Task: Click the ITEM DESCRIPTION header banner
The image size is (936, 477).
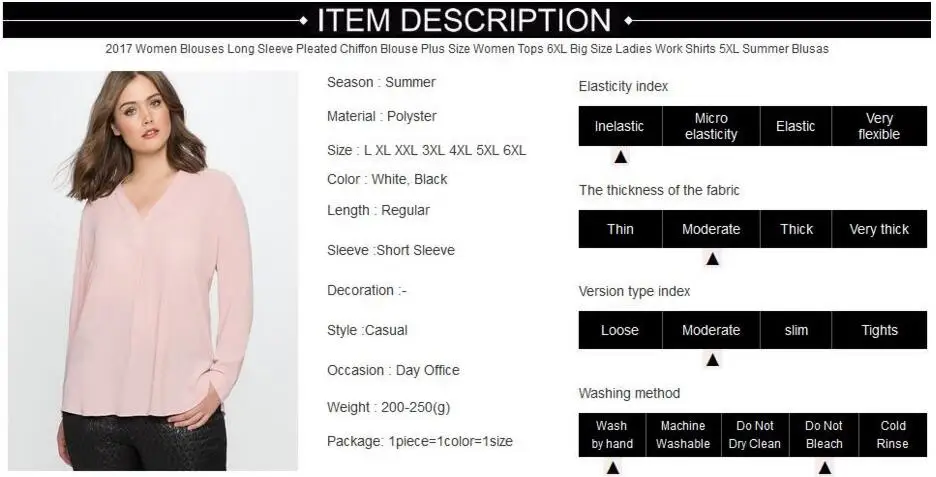Action: 467,20
